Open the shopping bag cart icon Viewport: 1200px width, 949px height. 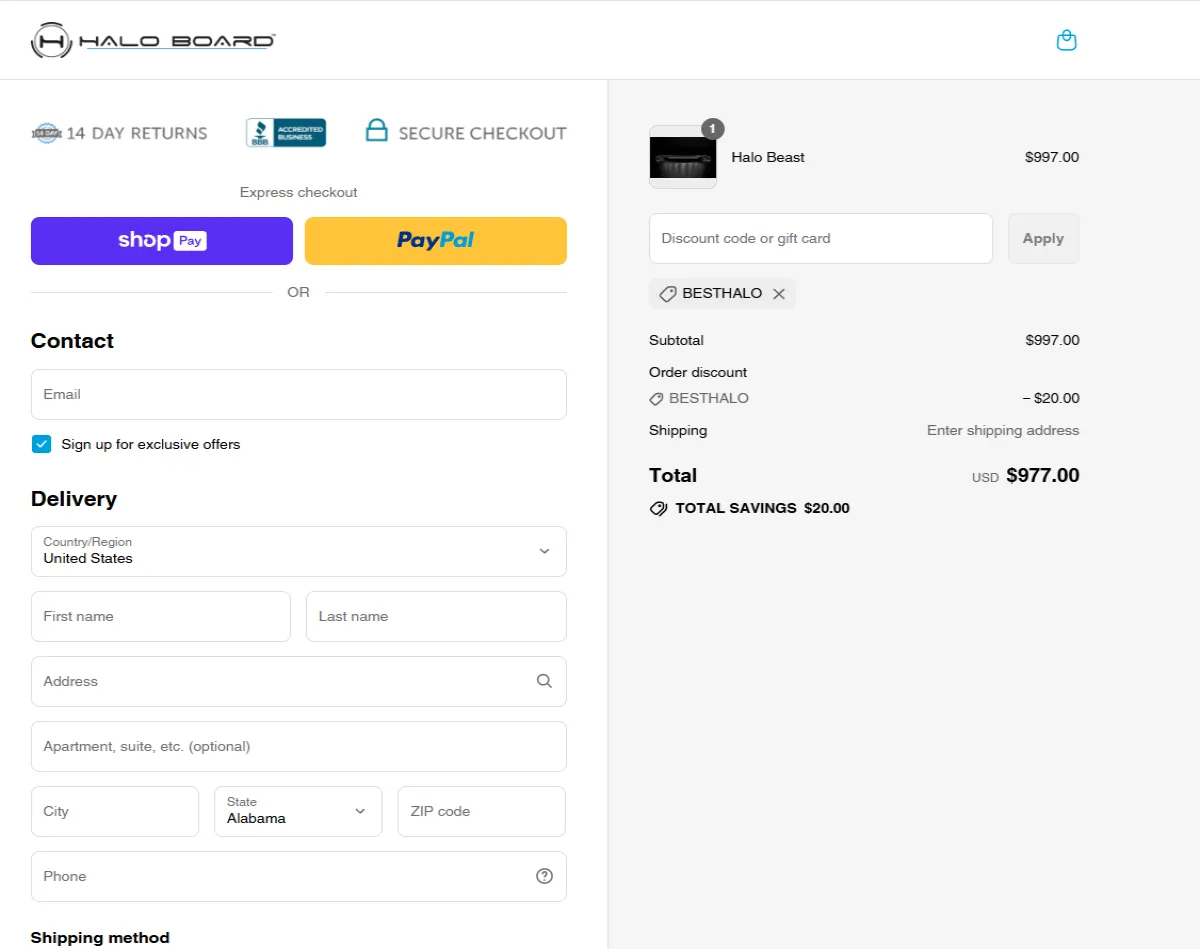point(1067,40)
